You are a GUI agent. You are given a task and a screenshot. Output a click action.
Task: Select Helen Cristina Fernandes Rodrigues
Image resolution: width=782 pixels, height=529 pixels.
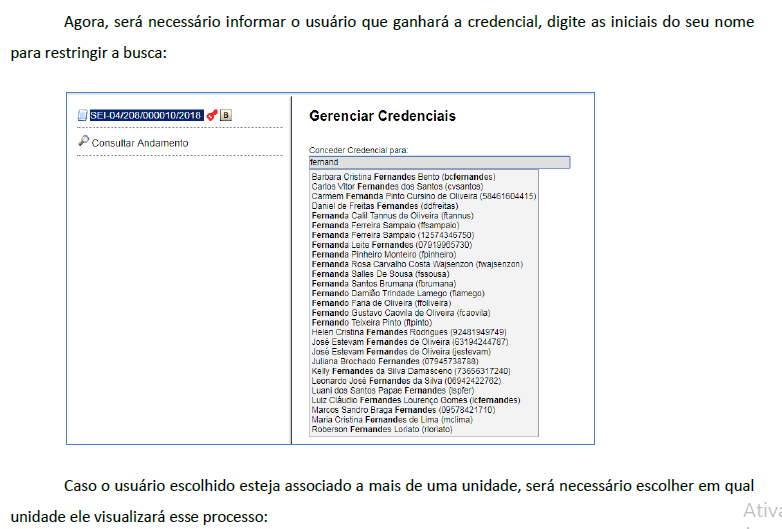pyautogui.click(x=408, y=332)
